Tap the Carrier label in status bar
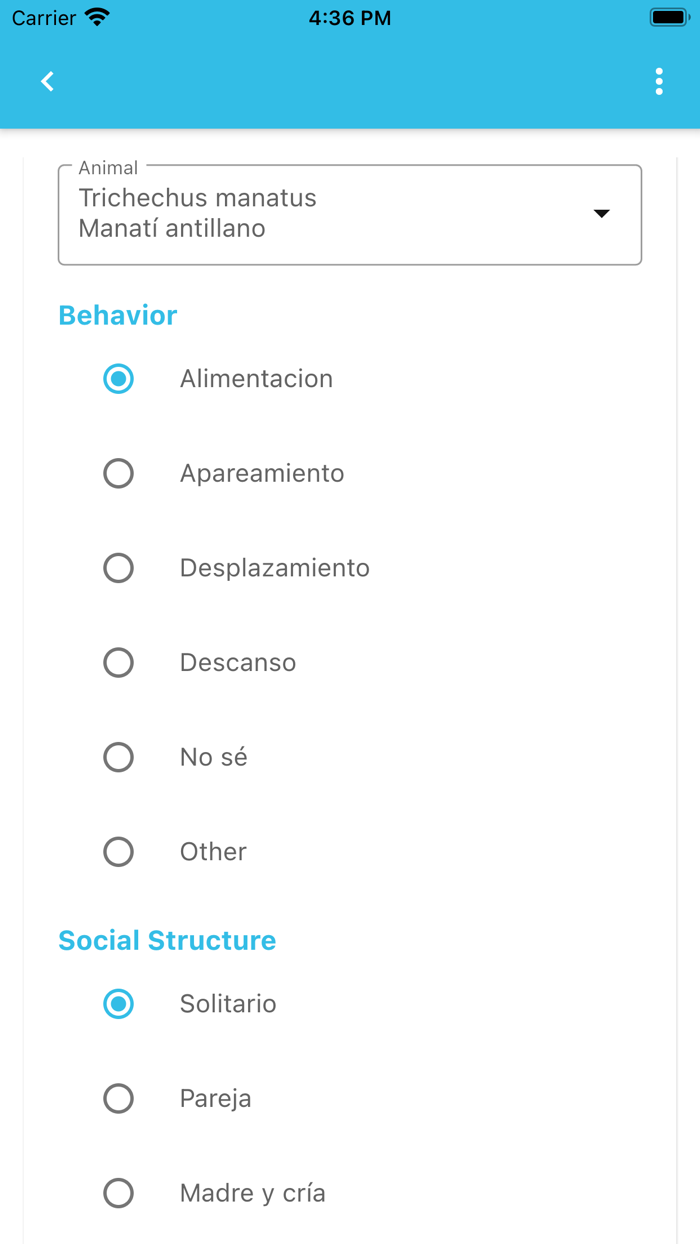This screenshot has height=1244, width=700. (44, 18)
